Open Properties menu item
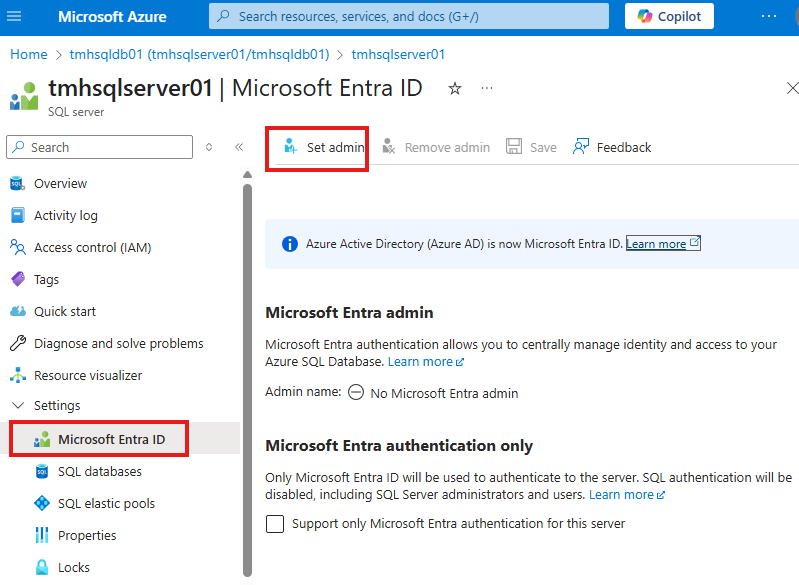This screenshot has height=585, width=799. point(87,536)
